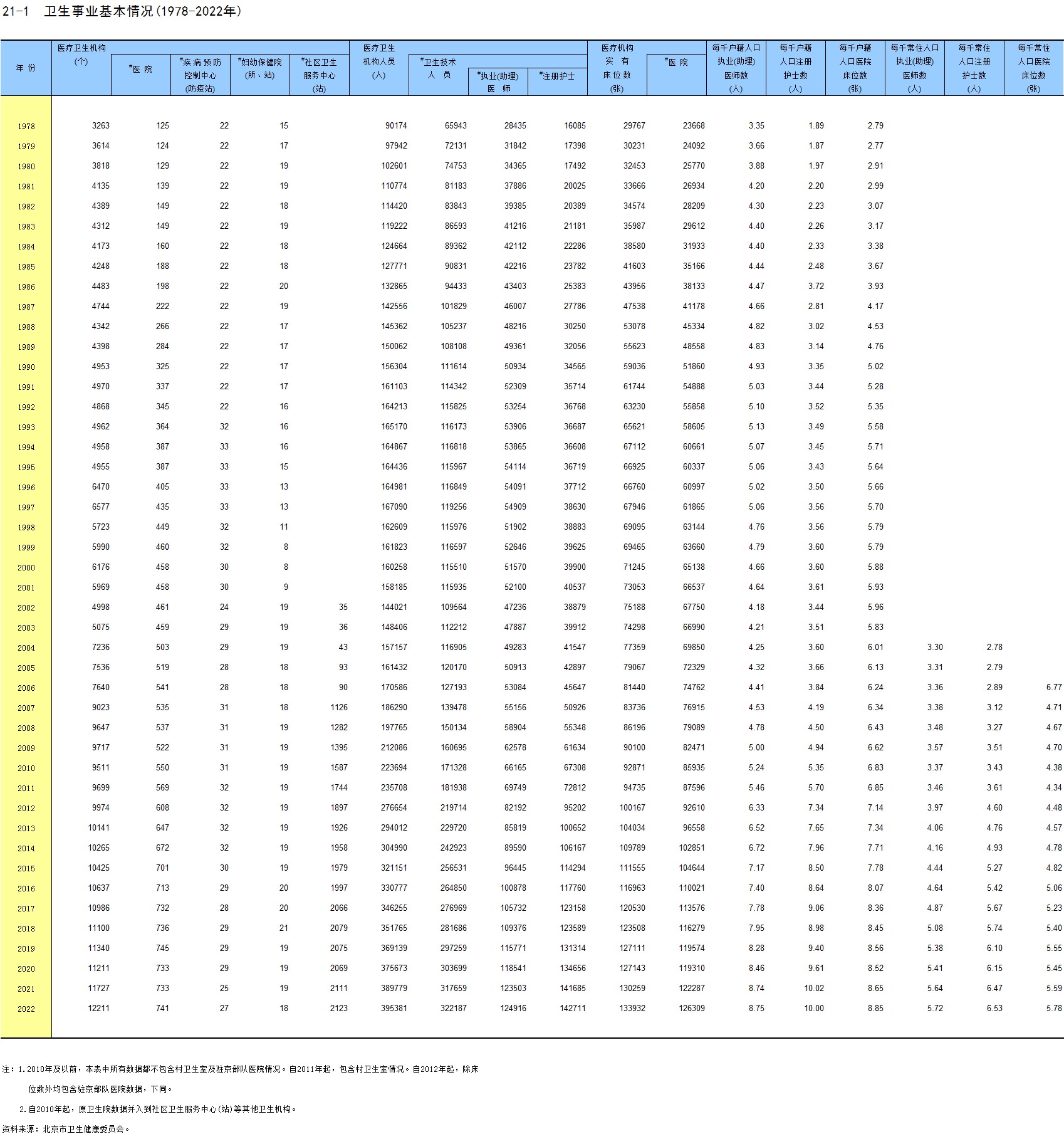Click personnel value 90174 in 1978 row
The image size is (1064, 1139).
[396, 126]
